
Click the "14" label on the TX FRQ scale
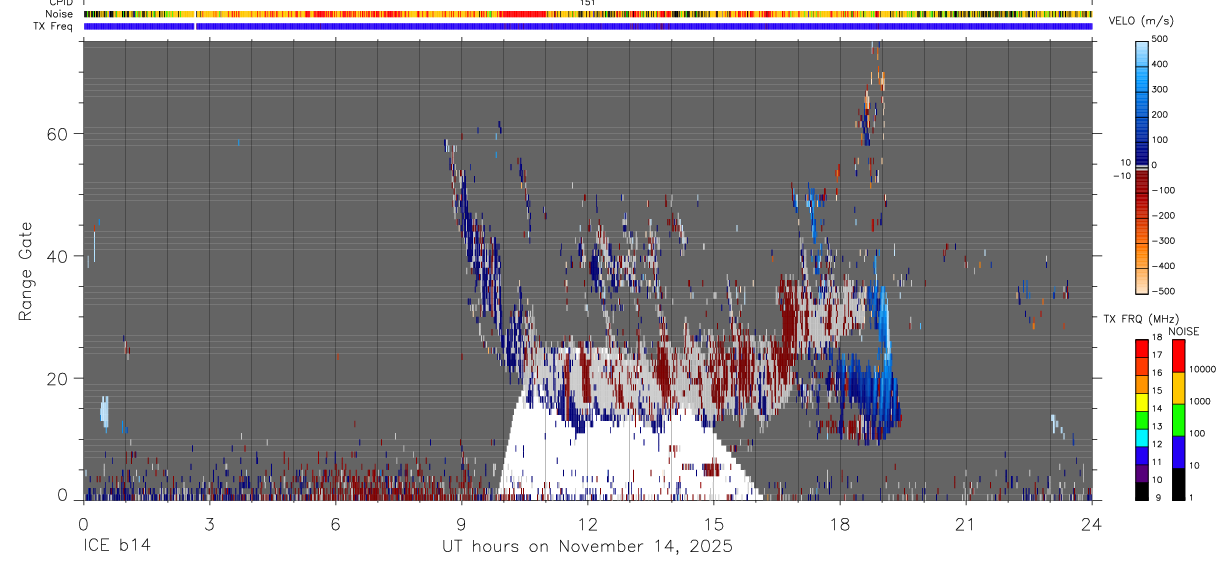click(x=1158, y=409)
